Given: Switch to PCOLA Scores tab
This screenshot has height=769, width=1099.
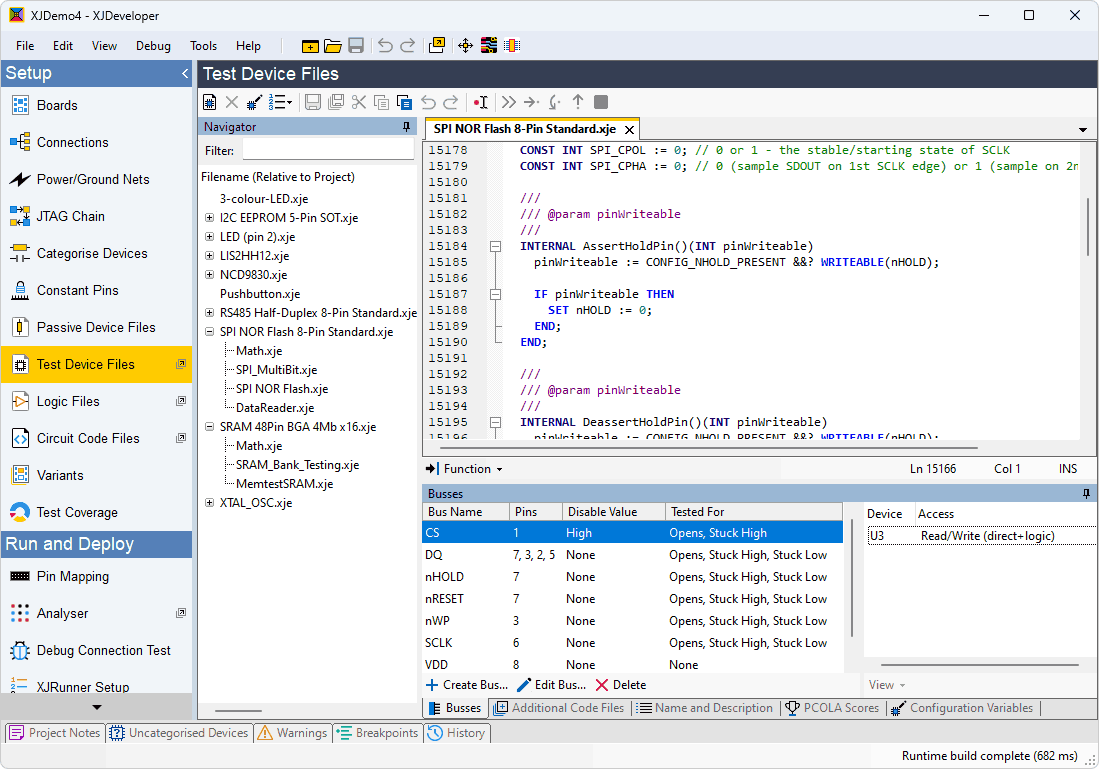Looking at the screenshot, I should coord(832,708).
